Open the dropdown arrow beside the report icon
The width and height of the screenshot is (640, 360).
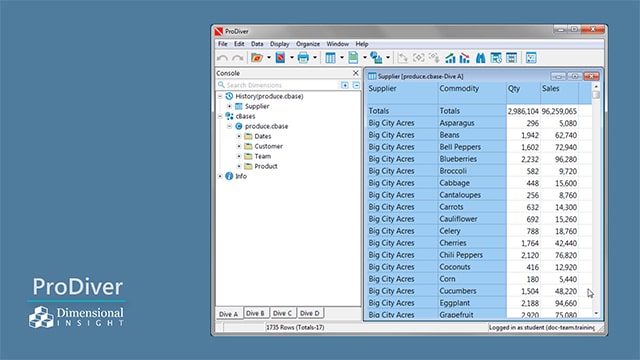click(364, 58)
